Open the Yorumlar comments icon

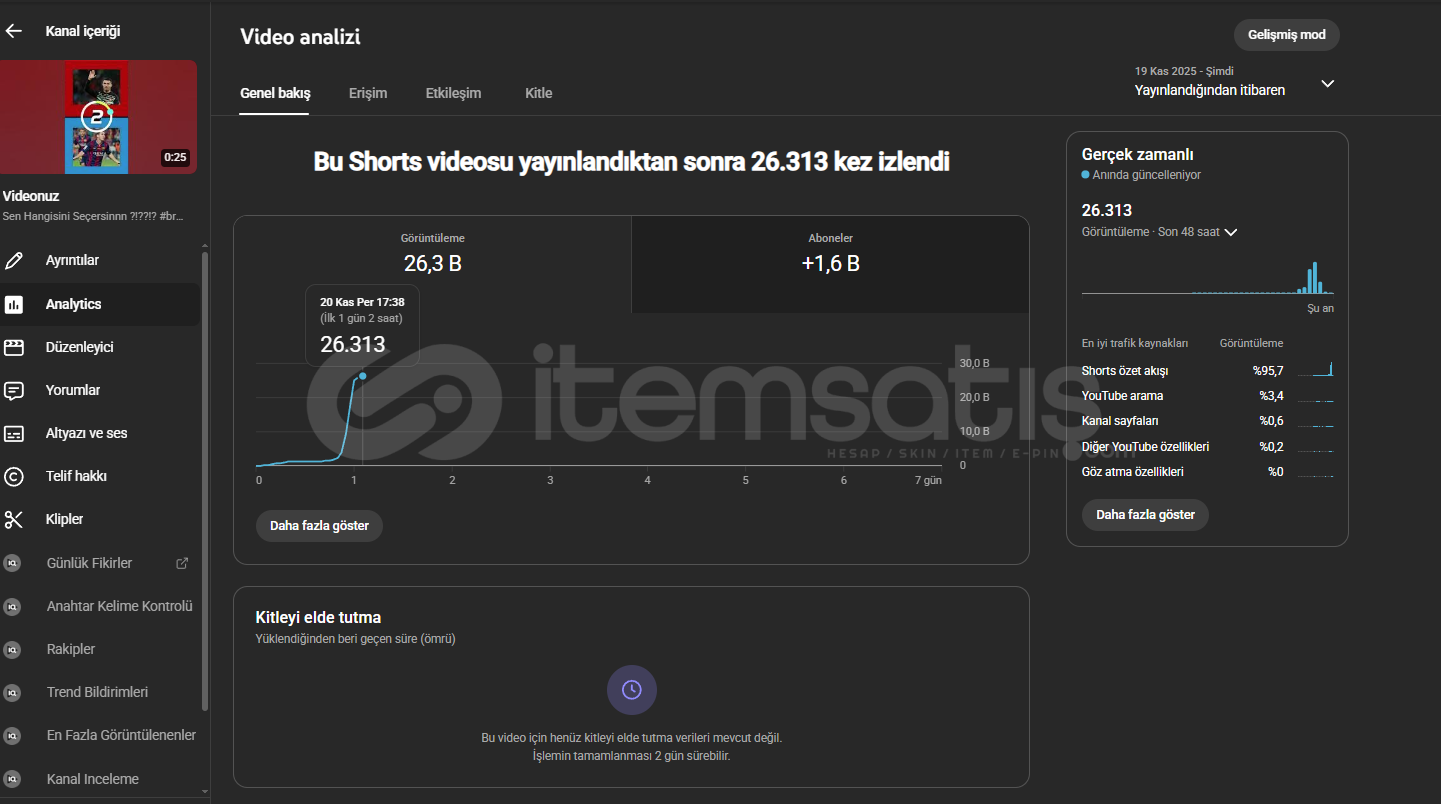click(14, 390)
